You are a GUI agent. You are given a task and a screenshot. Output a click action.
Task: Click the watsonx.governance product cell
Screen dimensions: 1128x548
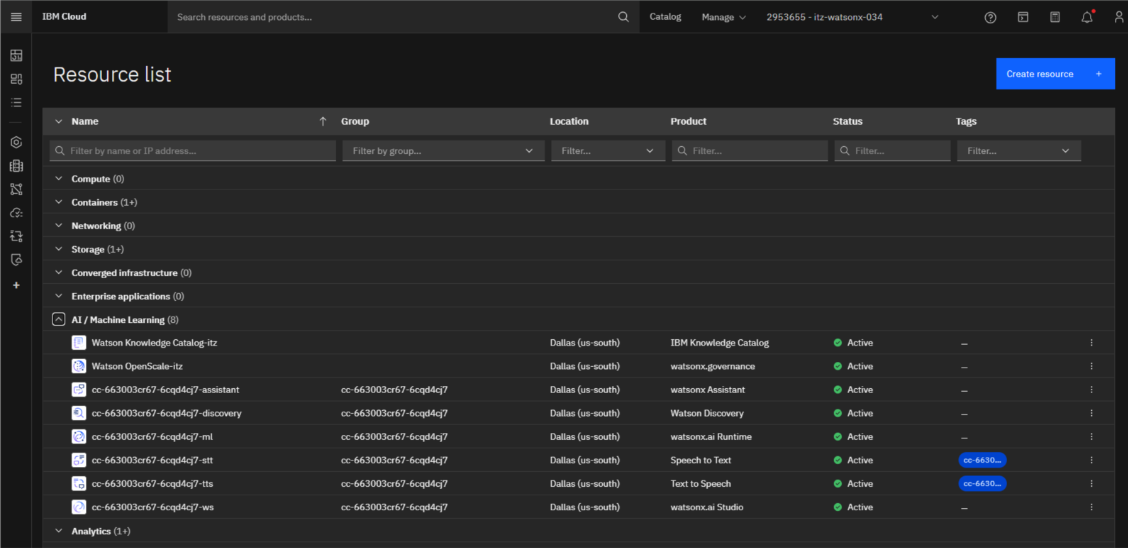pyautogui.click(x=713, y=366)
